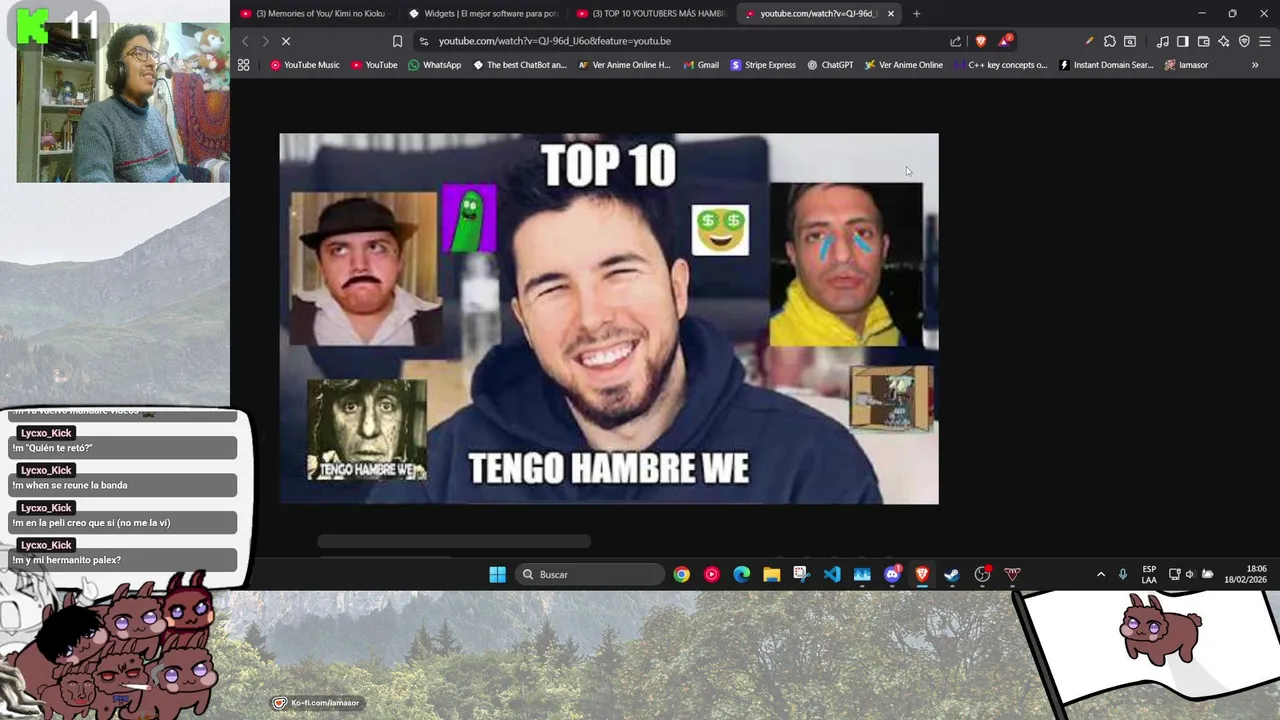The height and width of the screenshot is (720, 1280).
Task: Click the yellow pencil extension icon
Action: coord(1089,41)
